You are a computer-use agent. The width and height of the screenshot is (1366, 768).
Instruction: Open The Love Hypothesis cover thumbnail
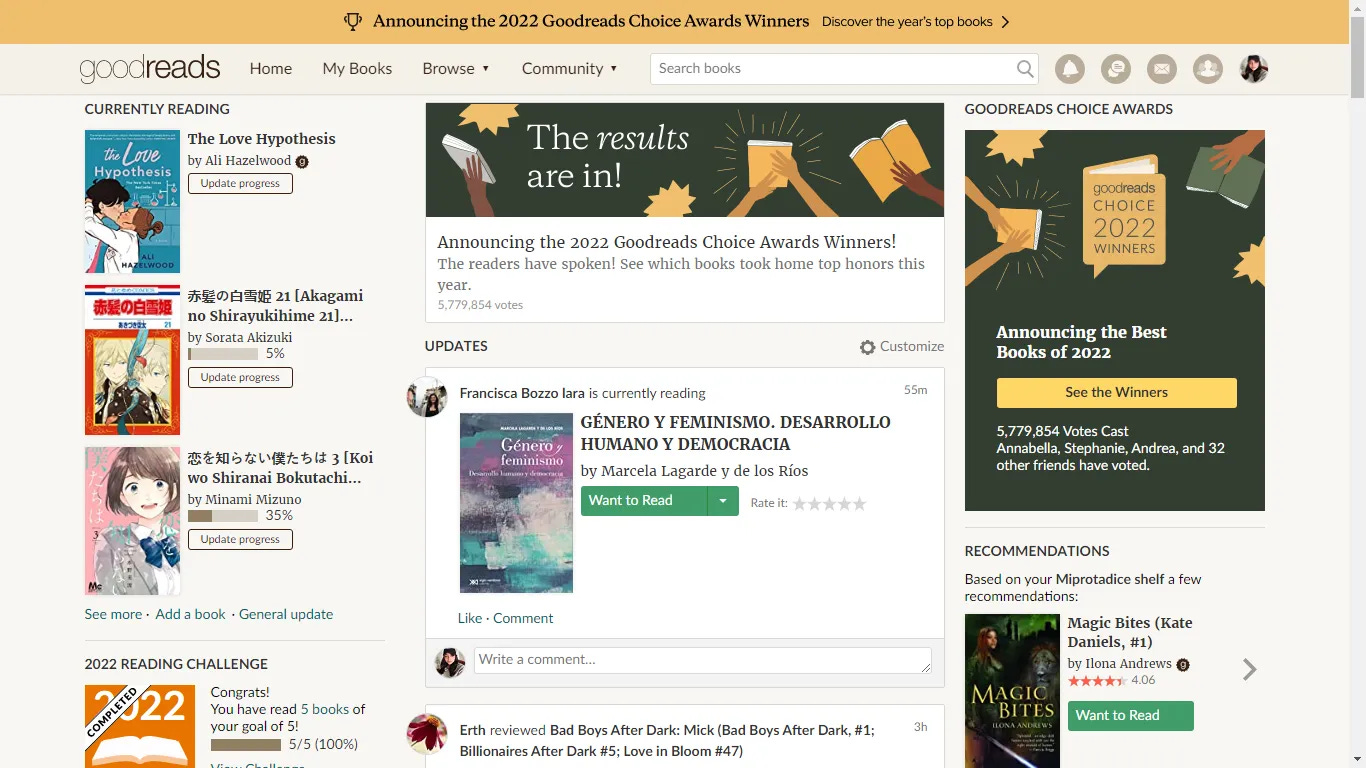pyautogui.click(x=132, y=202)
